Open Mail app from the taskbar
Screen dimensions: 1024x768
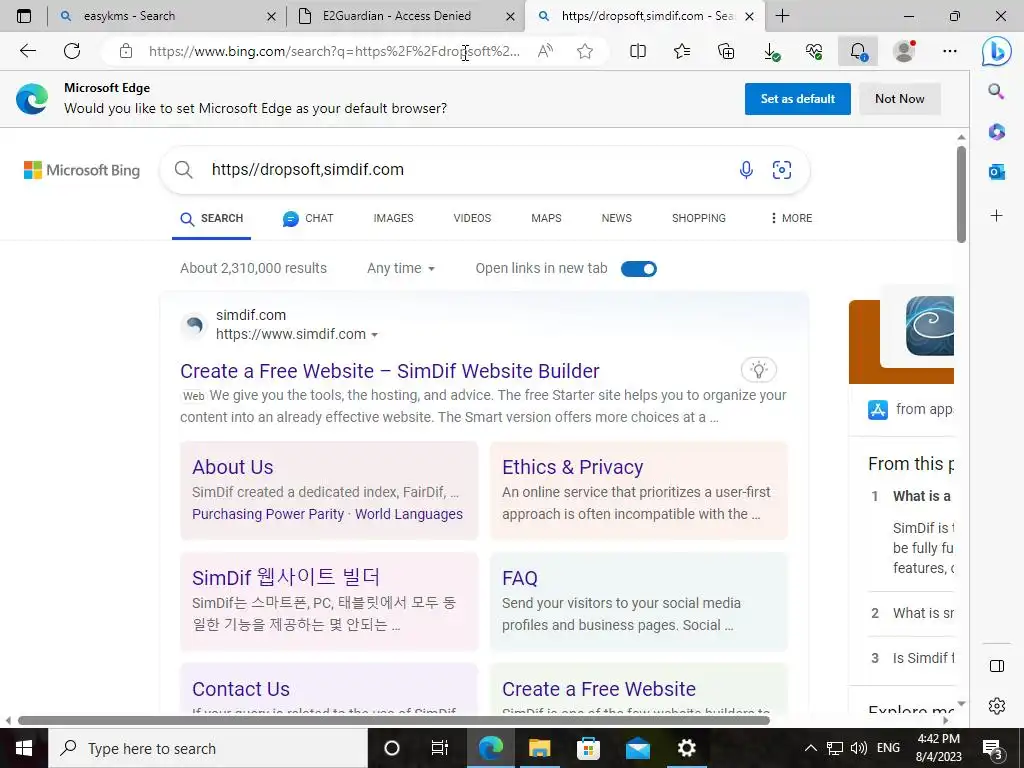[637, 748]
